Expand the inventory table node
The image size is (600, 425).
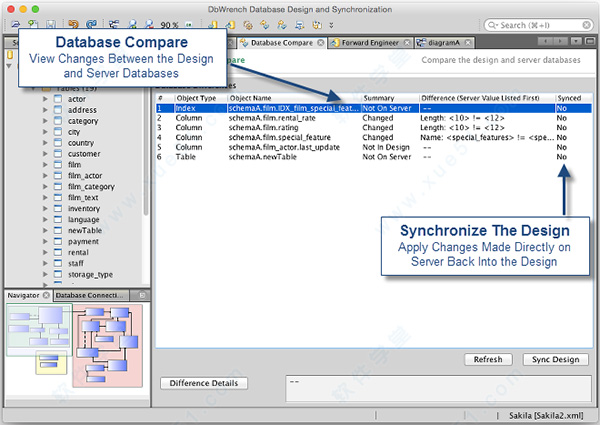tap(45, 208)
